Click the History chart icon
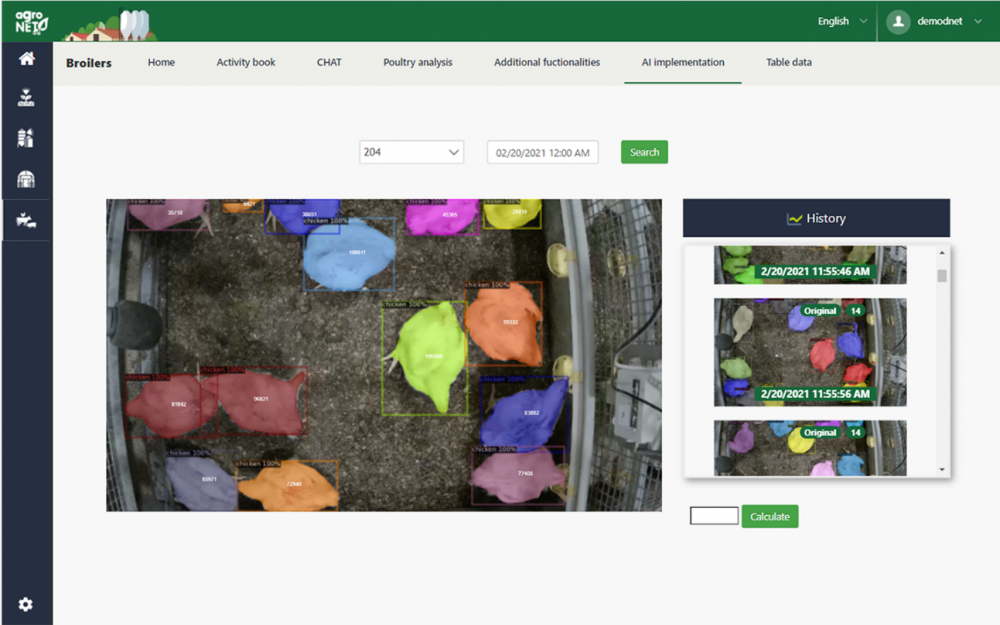1000x625 pixels. pyautogui.click(x=795, y=218)
